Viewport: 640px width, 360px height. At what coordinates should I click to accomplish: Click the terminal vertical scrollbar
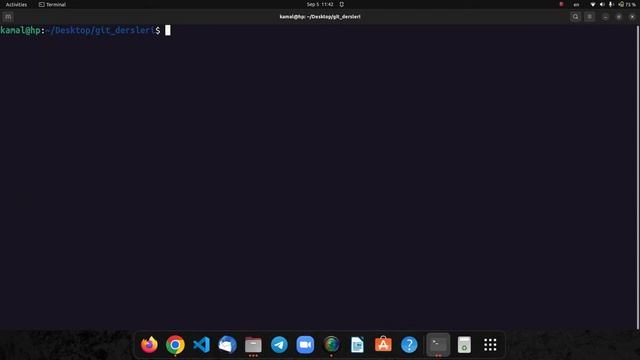[x=638, y=177]
